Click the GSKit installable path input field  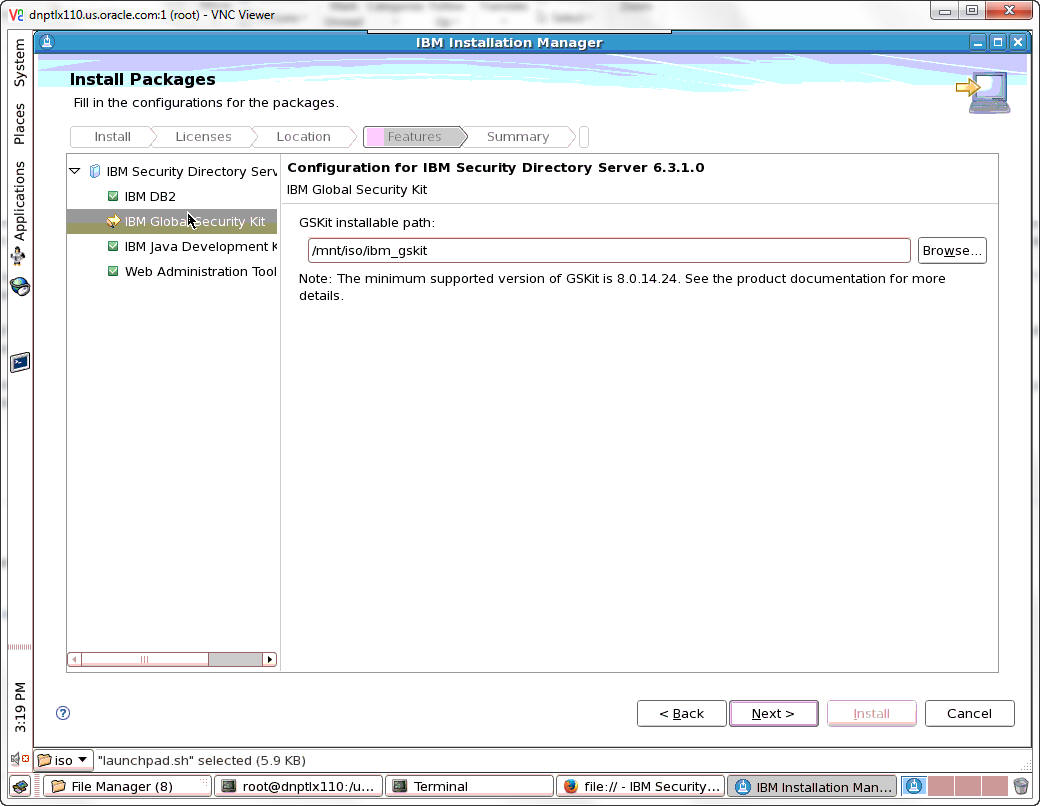(609, 251)
